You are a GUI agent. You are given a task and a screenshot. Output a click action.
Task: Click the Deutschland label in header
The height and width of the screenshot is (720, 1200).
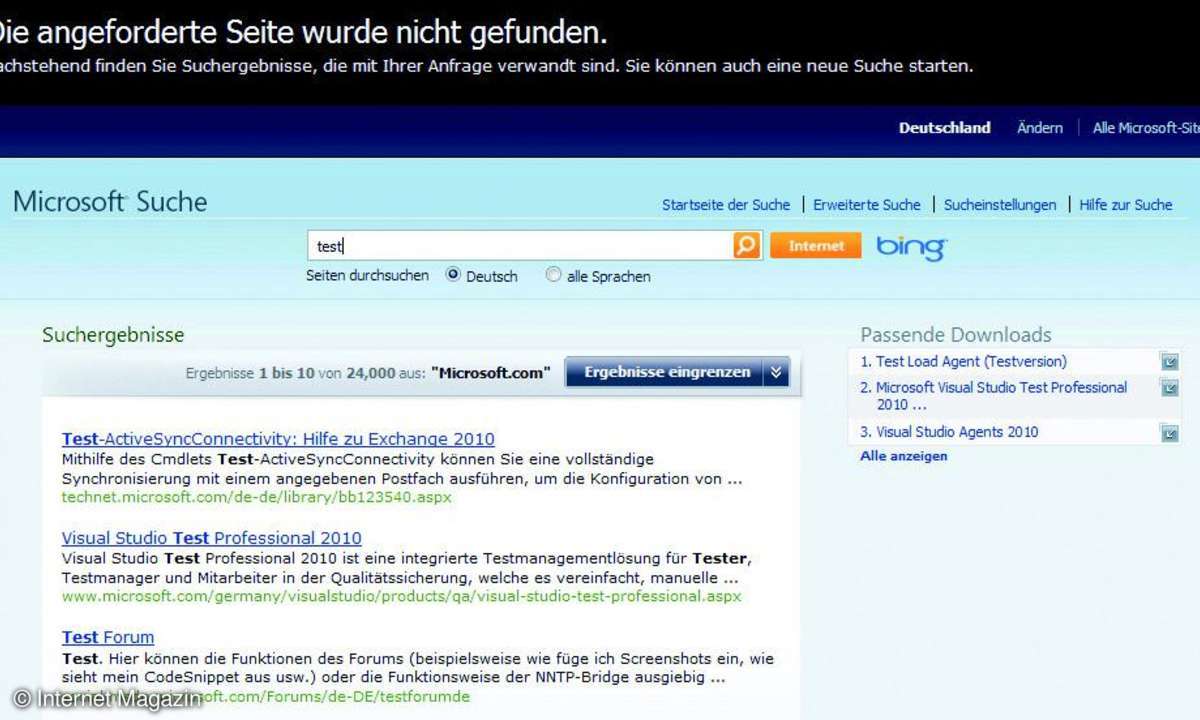tap(944, 128)
